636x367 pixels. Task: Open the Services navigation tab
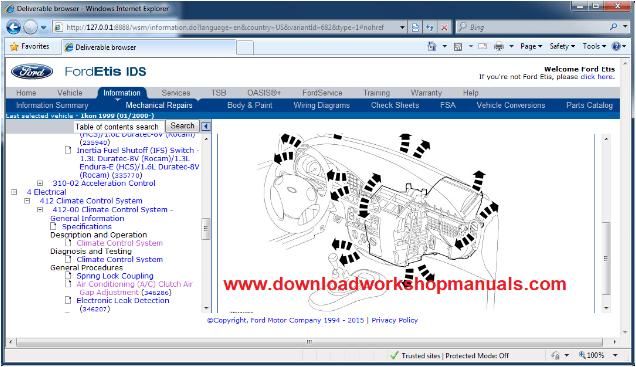[x=176, y=93]
